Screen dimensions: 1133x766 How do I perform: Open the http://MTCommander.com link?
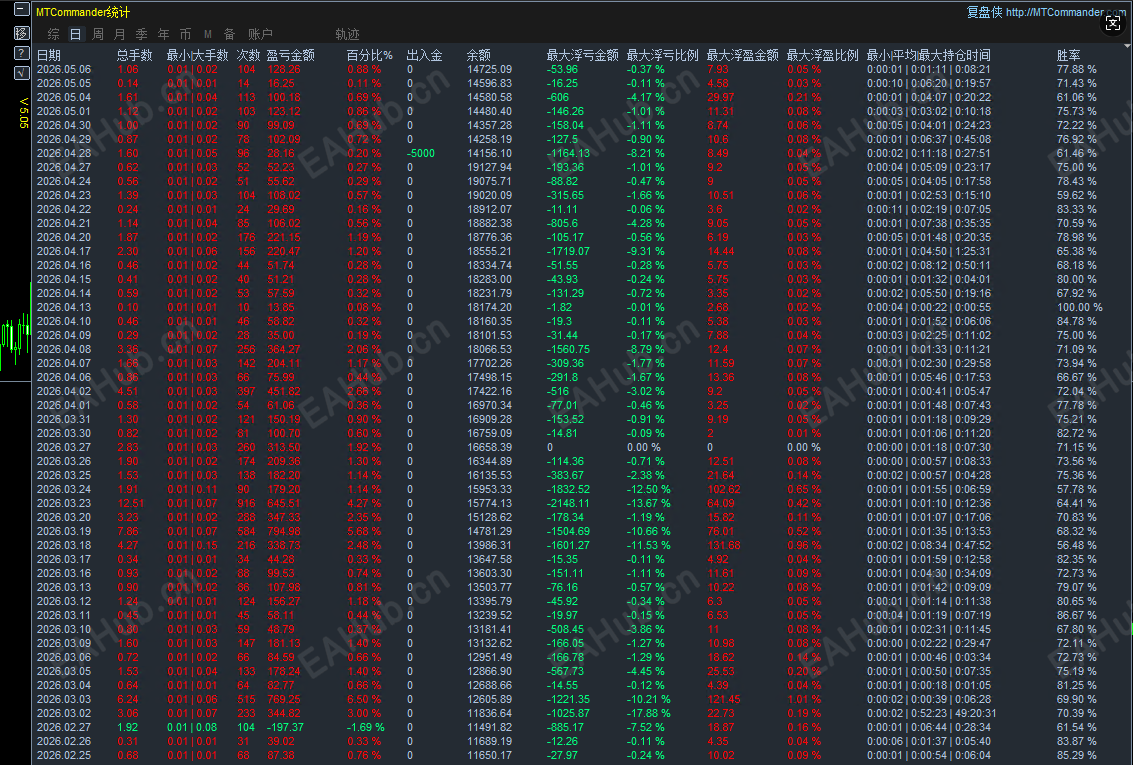[1066, 12]
